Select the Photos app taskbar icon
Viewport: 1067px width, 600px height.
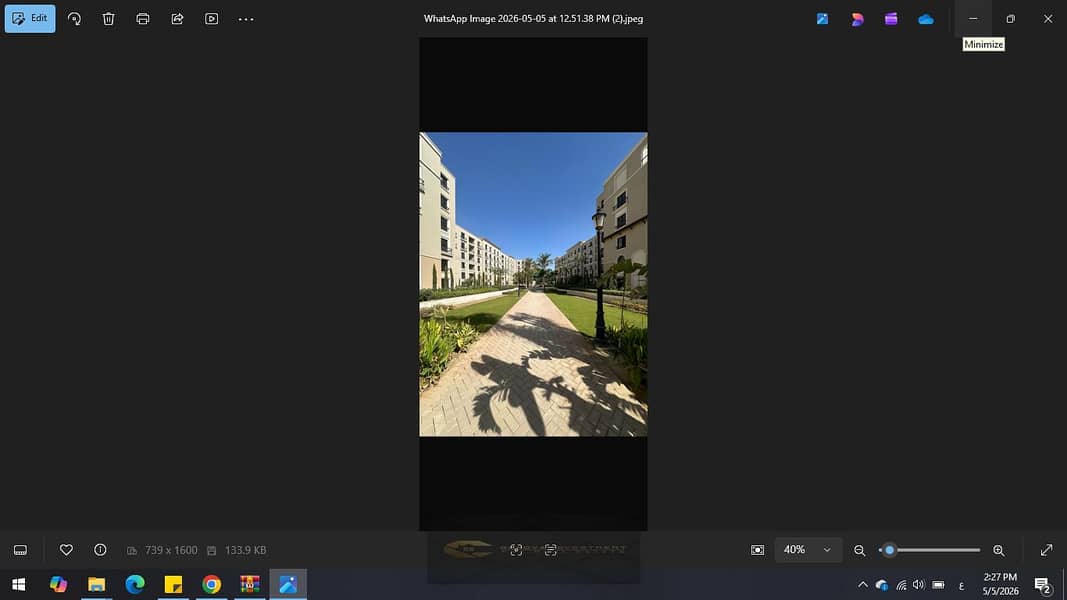[x=288, y=584]
